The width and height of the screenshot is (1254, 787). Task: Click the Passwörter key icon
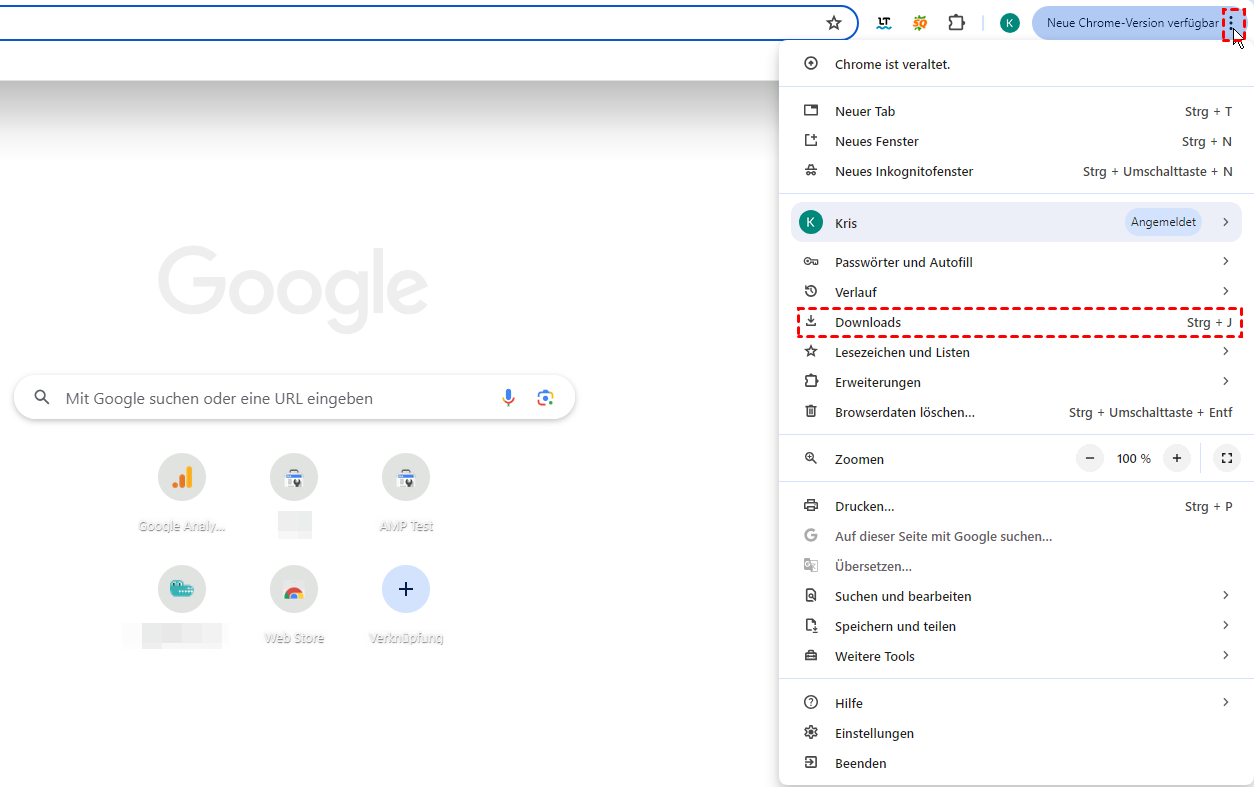[x=811, y=262]
